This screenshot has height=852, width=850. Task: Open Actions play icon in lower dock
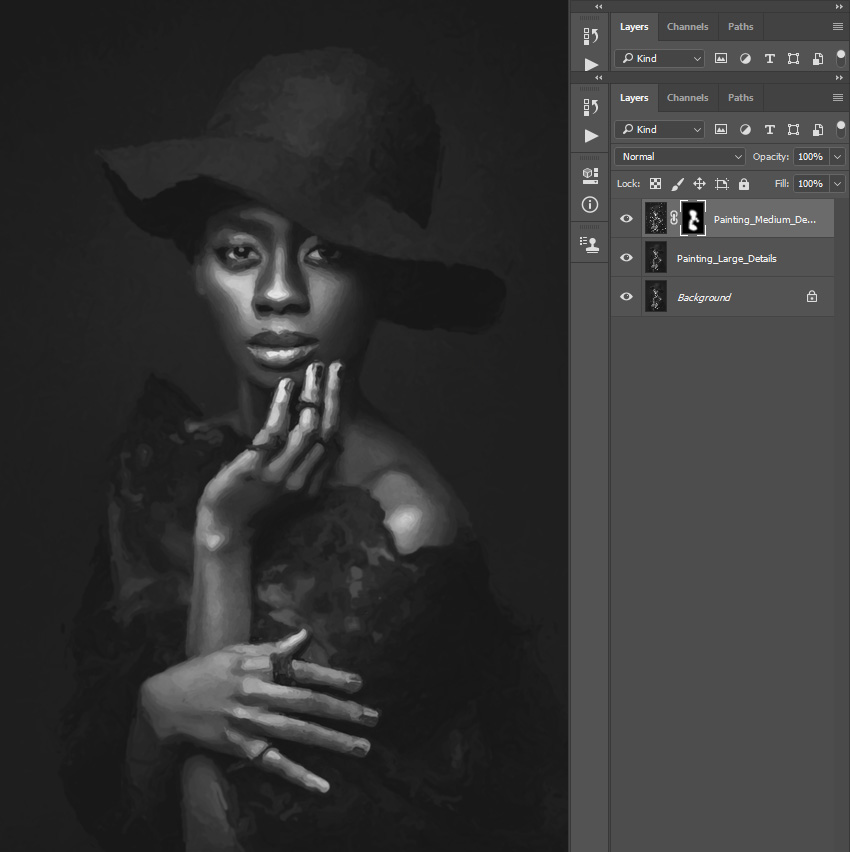(x=591, y=135)
